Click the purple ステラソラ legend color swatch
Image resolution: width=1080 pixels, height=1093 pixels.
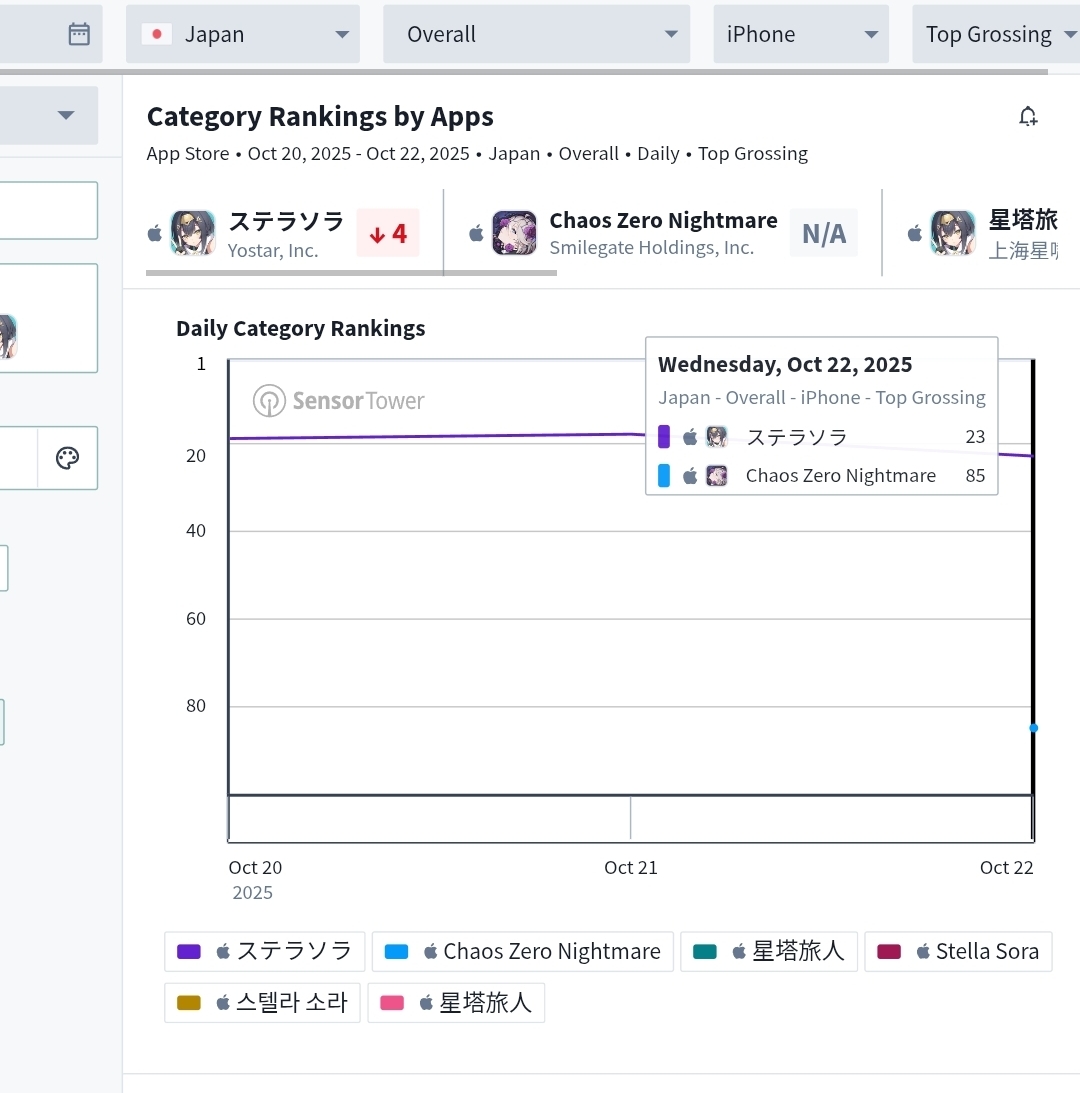point(189,951)
